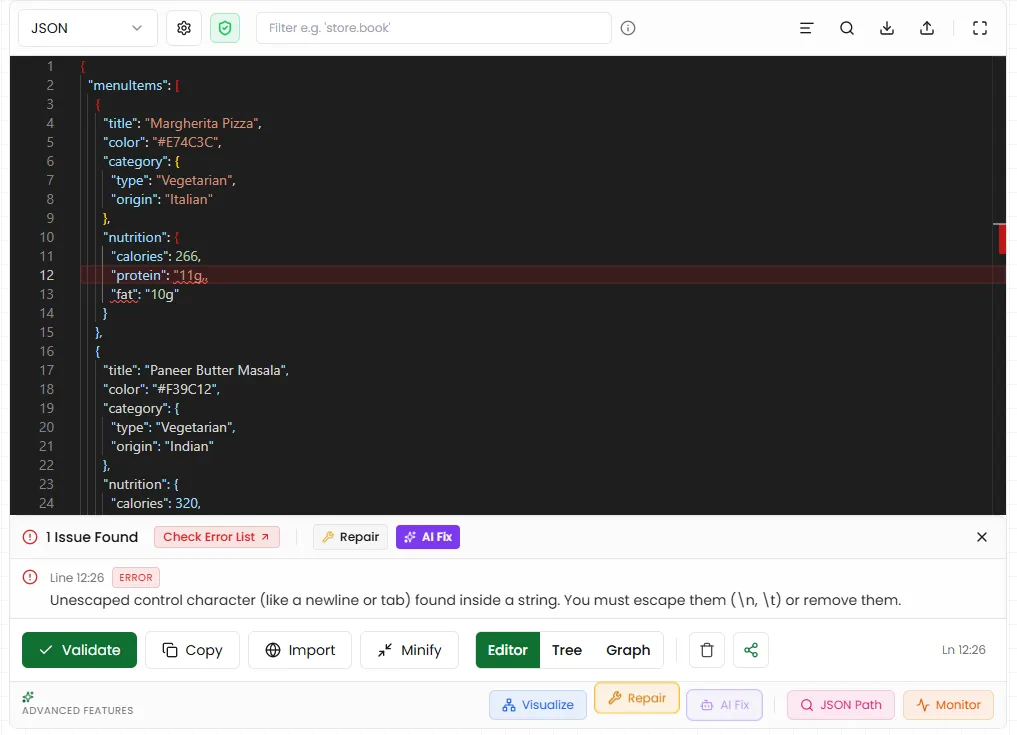Open the editor format options menu
Screen dimensions: 1017x735
(806, 28)
